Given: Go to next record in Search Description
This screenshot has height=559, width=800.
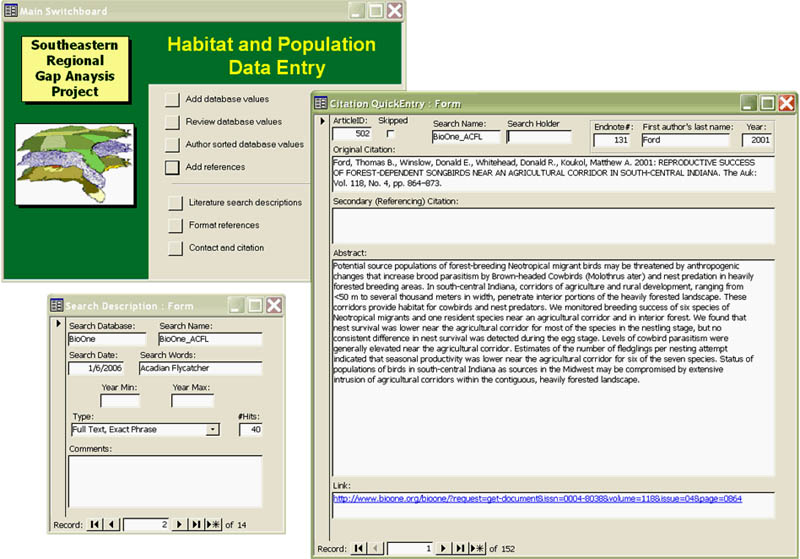Looking at the screenshot, I should point(179,524).
